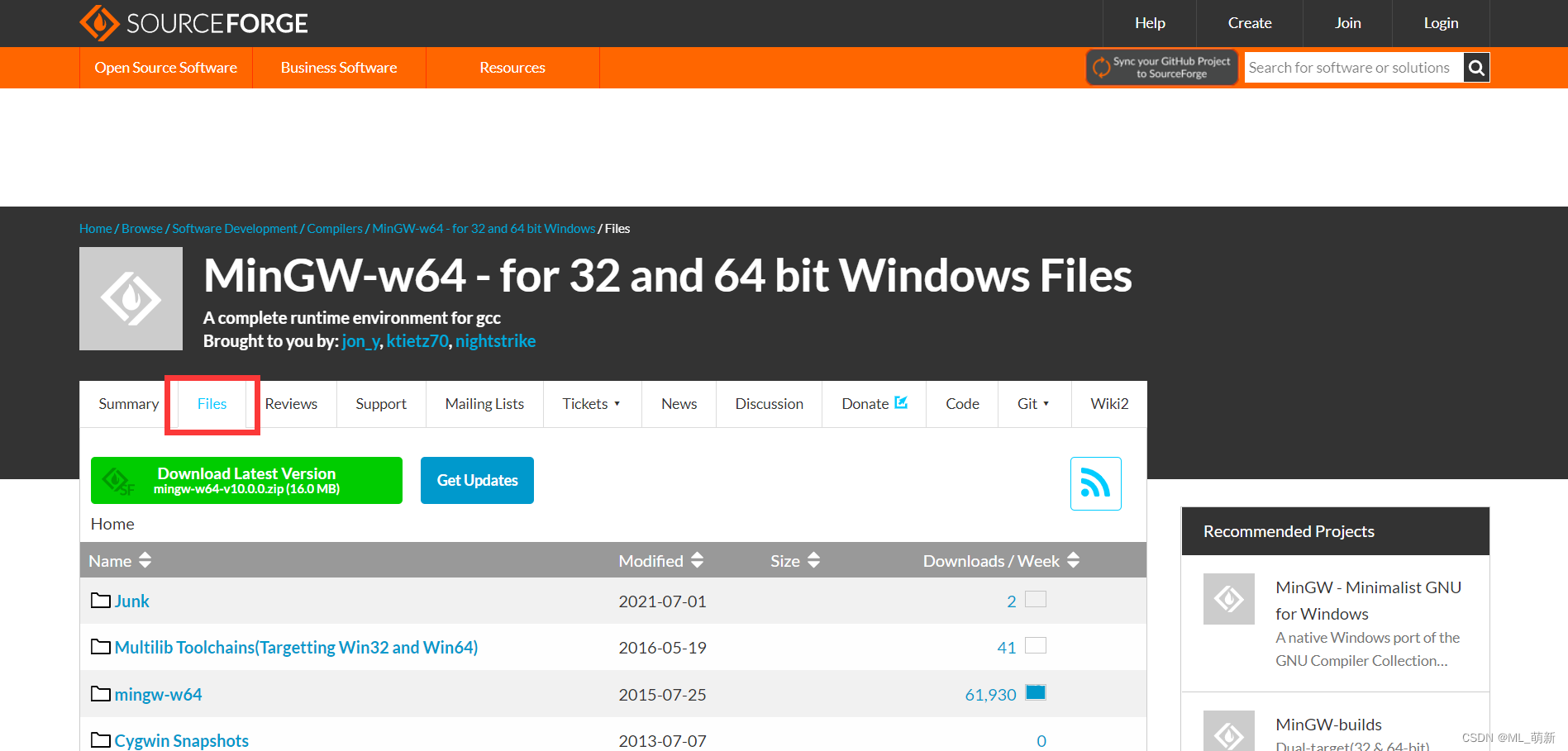This screenshot has width=1568, height=751.
Task: Click the MinGW Minimalist GNU project icon
Action: pos(1229,599)
